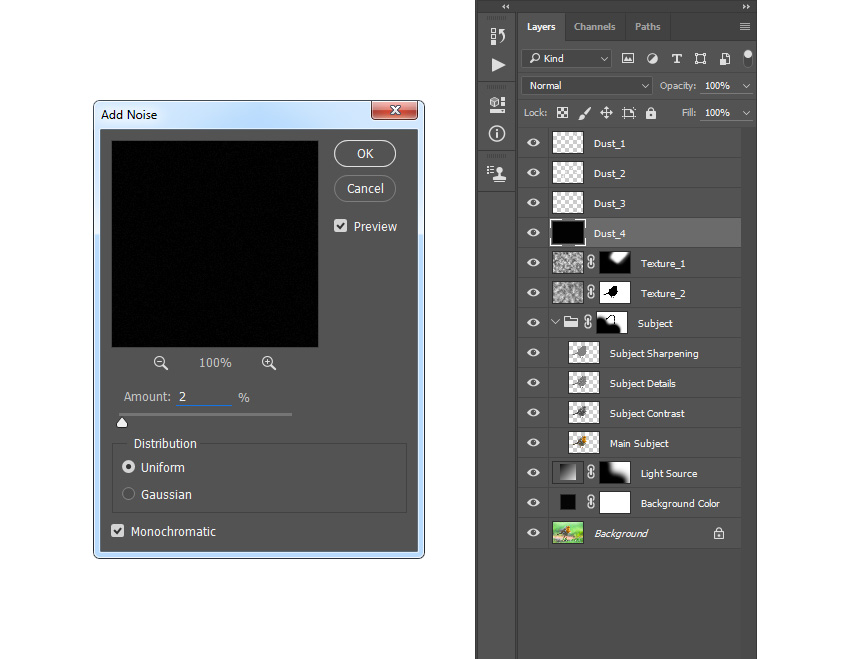Filter layers by adjustment layers icon
This screenshot has height=659, width=850.
(x=652, y=58)
